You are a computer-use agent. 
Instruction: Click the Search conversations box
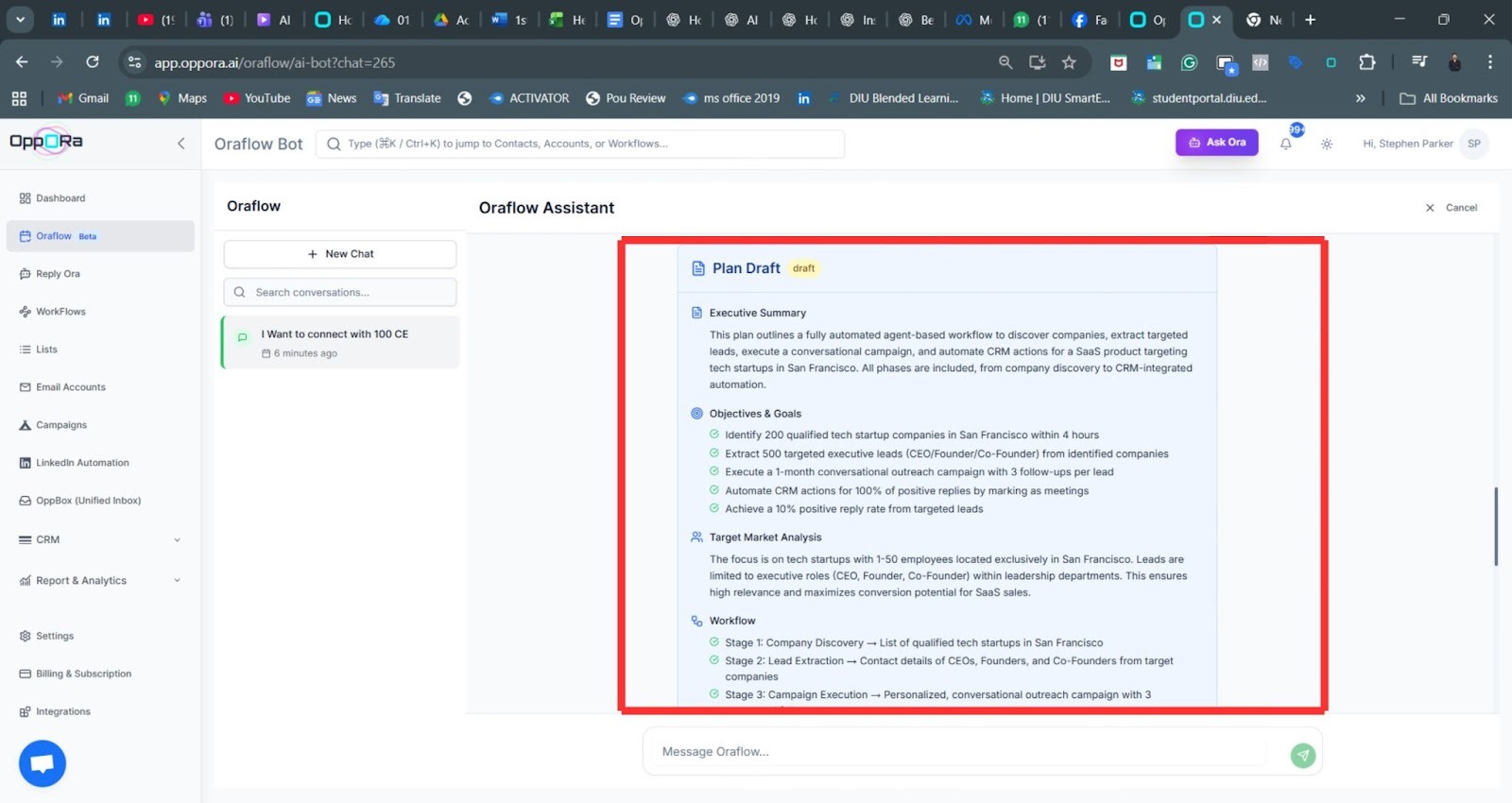click(340, 293)
